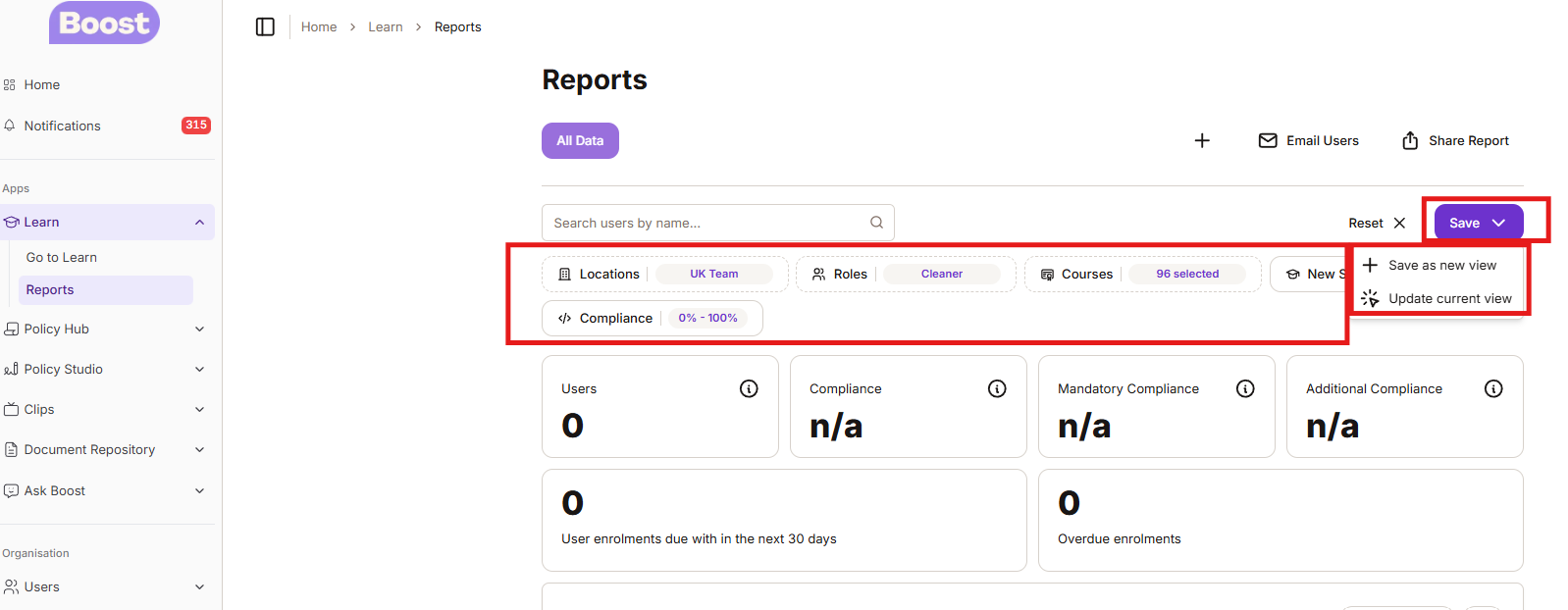Click the Share Report button
Viewport: 1568px width, 610px height.
click(x=1455, y=141)
